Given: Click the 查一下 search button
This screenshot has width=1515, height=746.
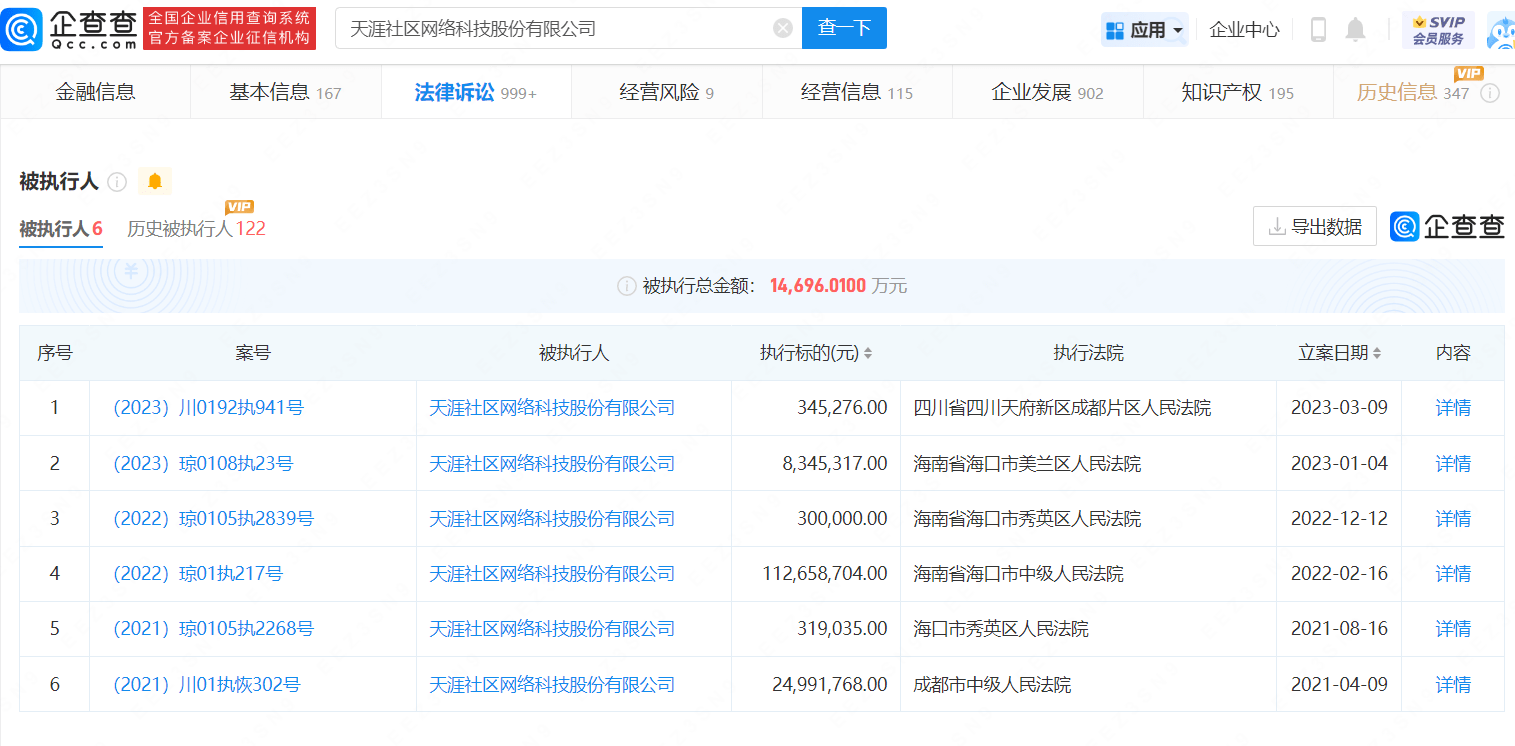Looking at the screenshot, I should coord(844,27).
